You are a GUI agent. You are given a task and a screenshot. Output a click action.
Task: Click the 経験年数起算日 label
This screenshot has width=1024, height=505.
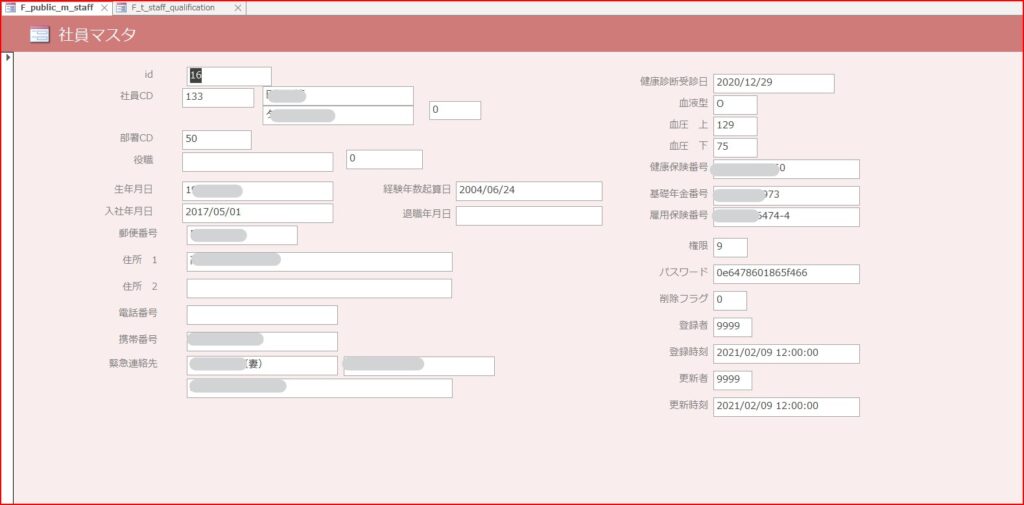click(x=417, y=189)
